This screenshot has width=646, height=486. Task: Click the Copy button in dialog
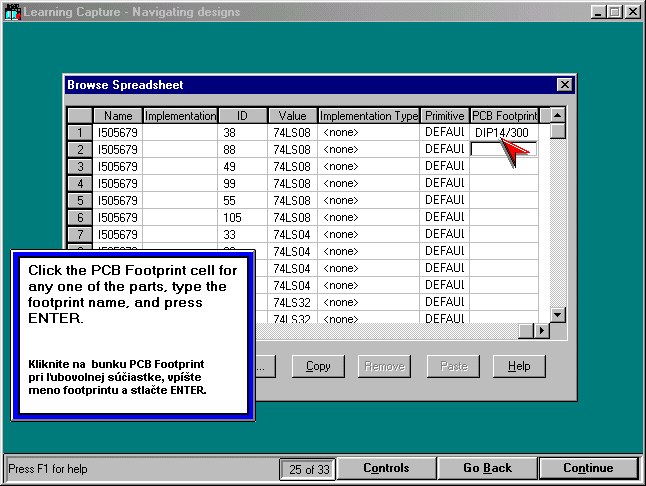click(x=318, y=366)
